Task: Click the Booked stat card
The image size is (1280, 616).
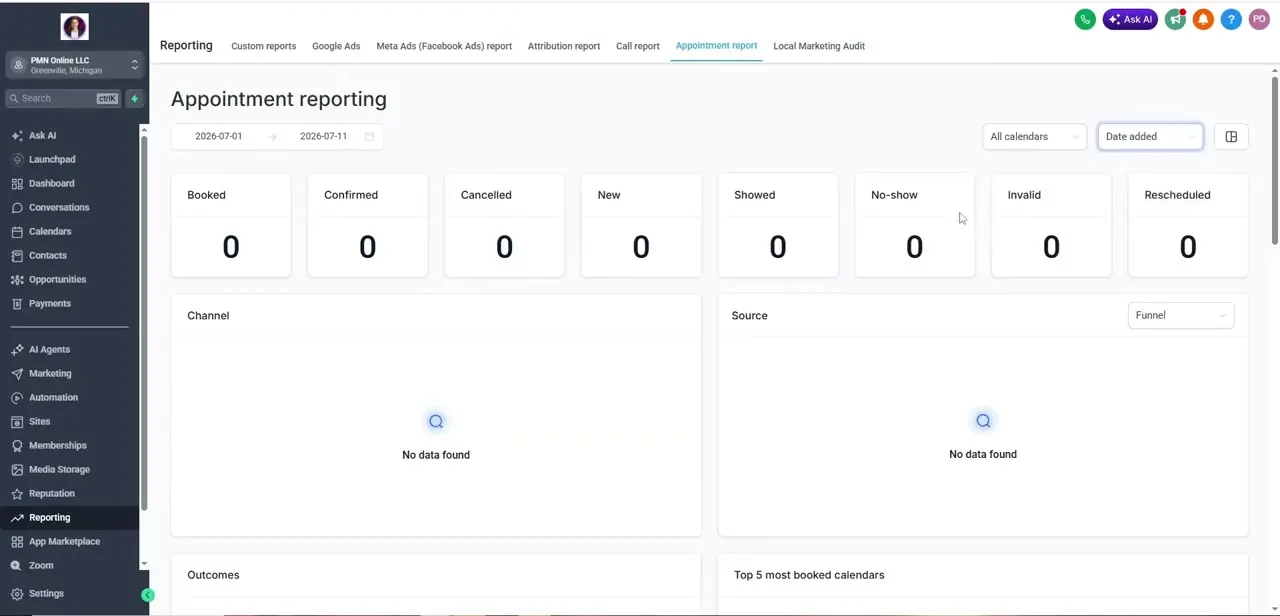Action: pyautogui.click(x=231, y=225)
